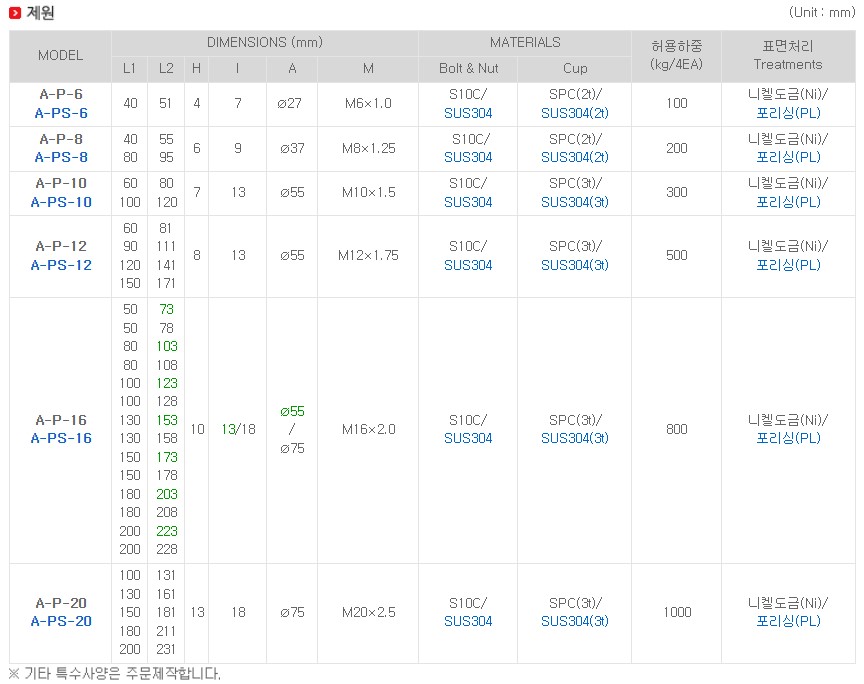Screen dimensions: 864x684
Task: Click the load value 1000
Action: [x=677, y=612]
